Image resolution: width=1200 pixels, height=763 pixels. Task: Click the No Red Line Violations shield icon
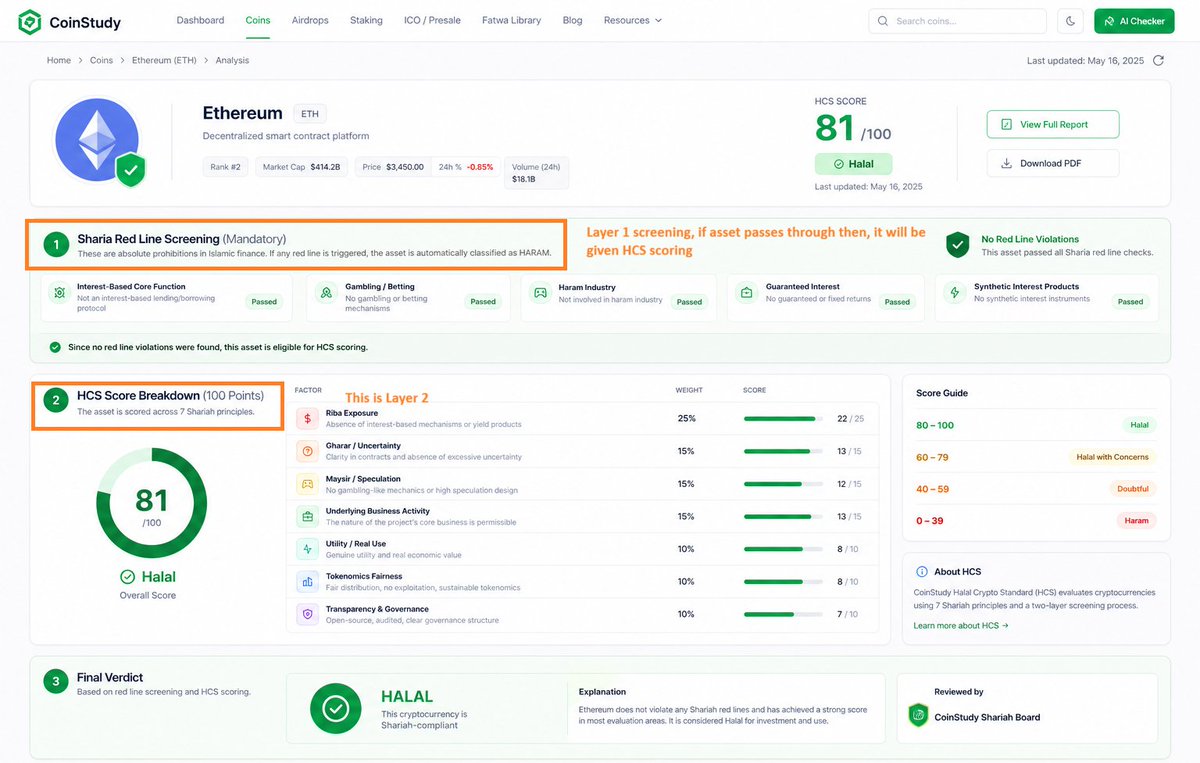(958, 245)
